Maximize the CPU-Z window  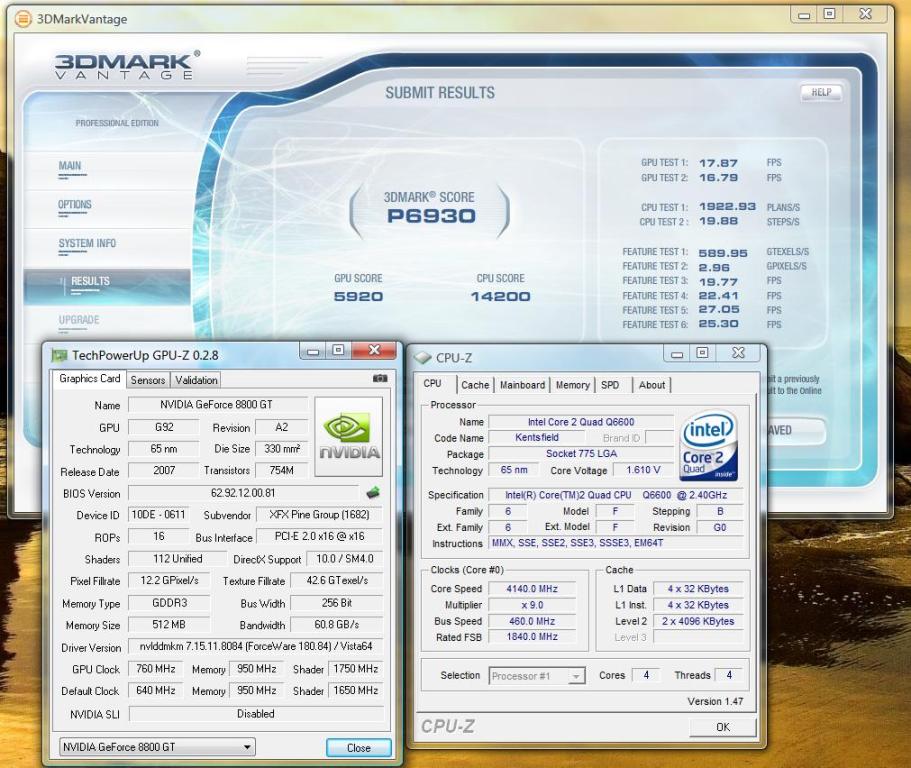pyautogui.click(x=702, y=354)
